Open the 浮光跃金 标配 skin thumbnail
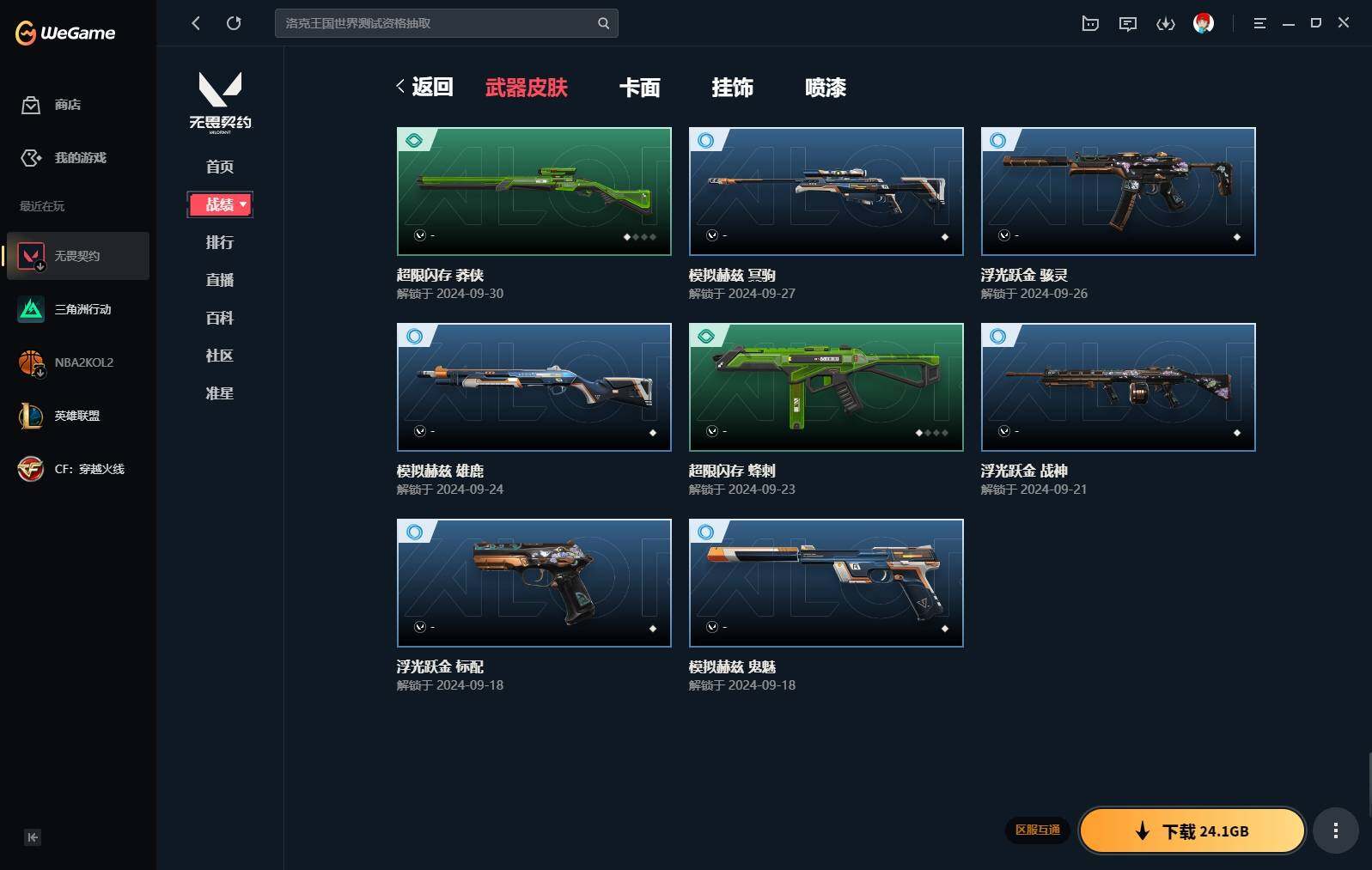This screenshot has height=870, width=1372. coord(534,583)
